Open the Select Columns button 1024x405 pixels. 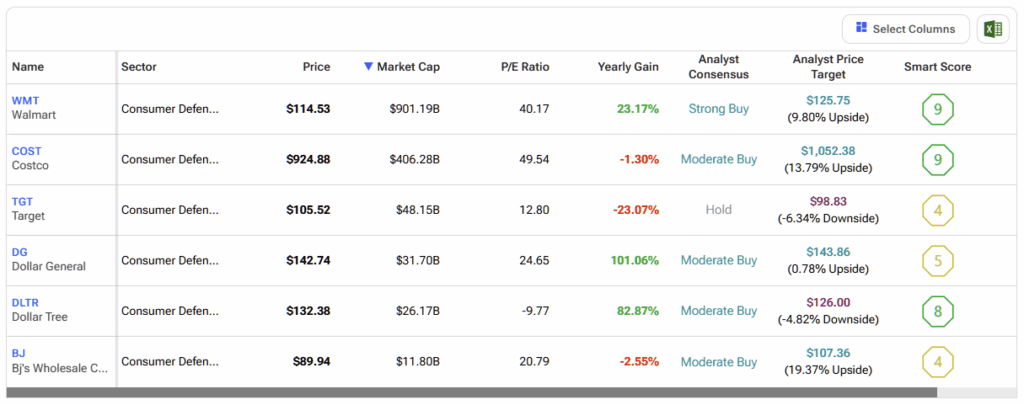pyautogui.click(x=905, y=29)
